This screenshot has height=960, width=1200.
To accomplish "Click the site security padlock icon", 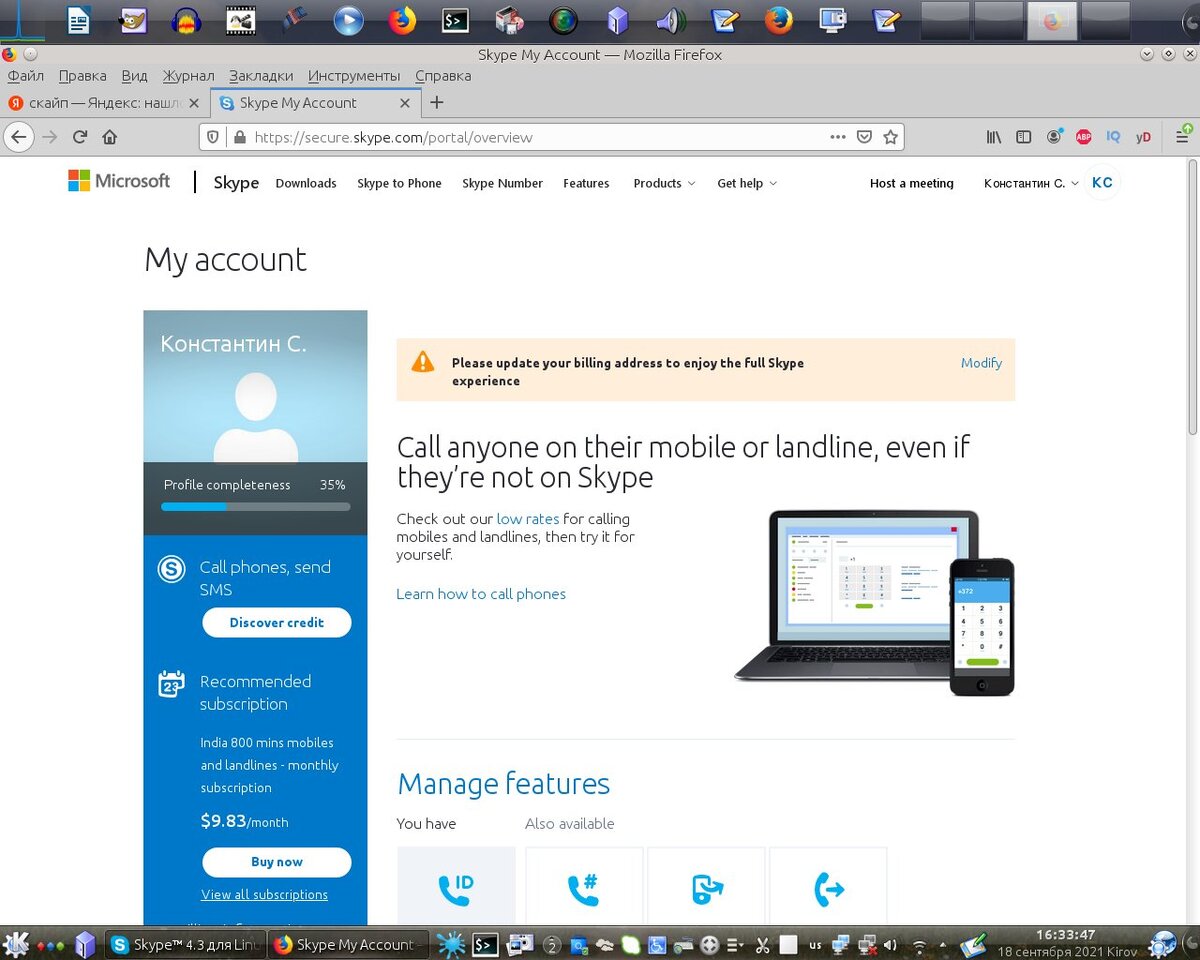I will [238, 137].
